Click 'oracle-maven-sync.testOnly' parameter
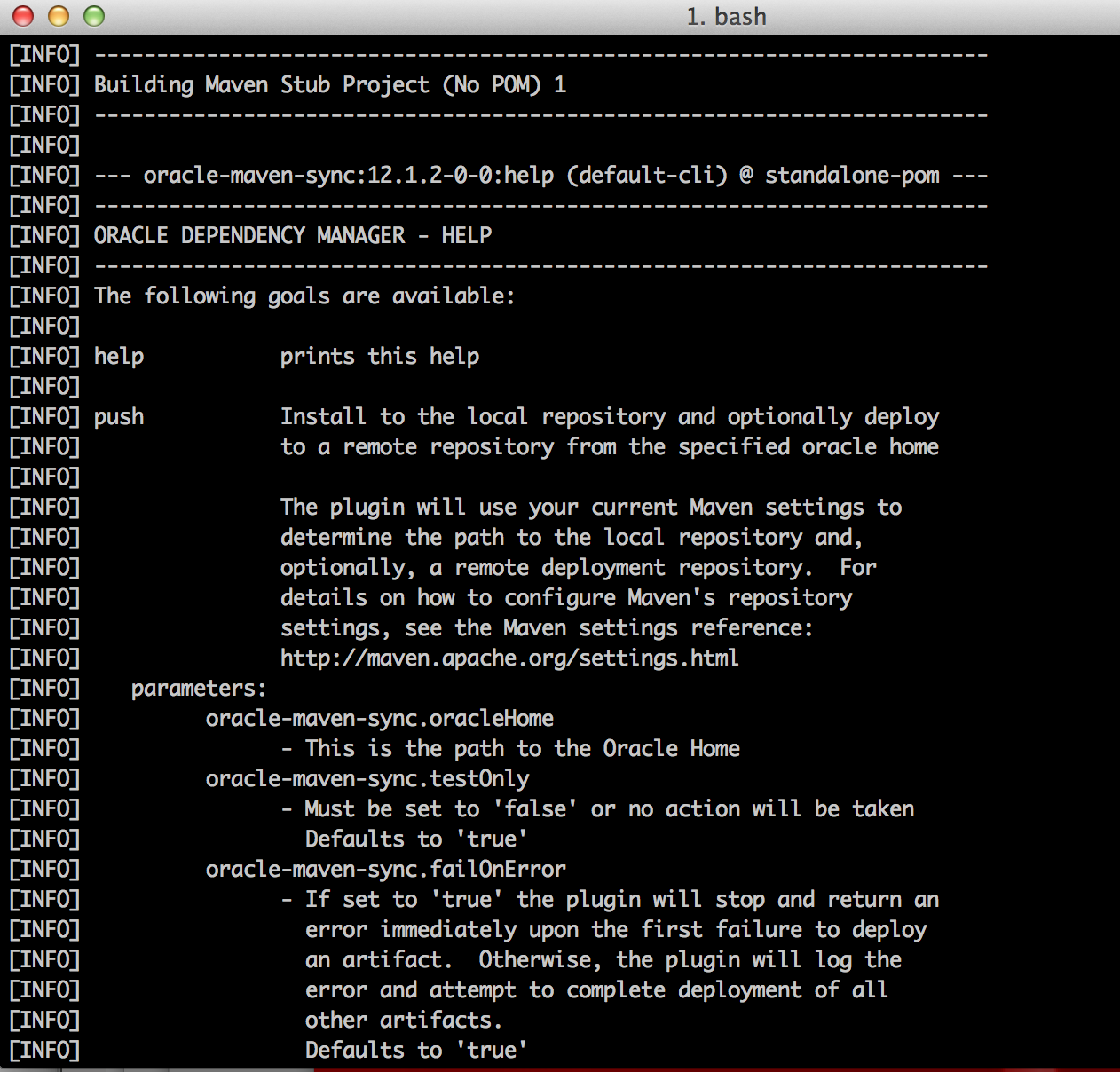The width and height of the screenshot is (1120, 1072). tap(367, 779)
